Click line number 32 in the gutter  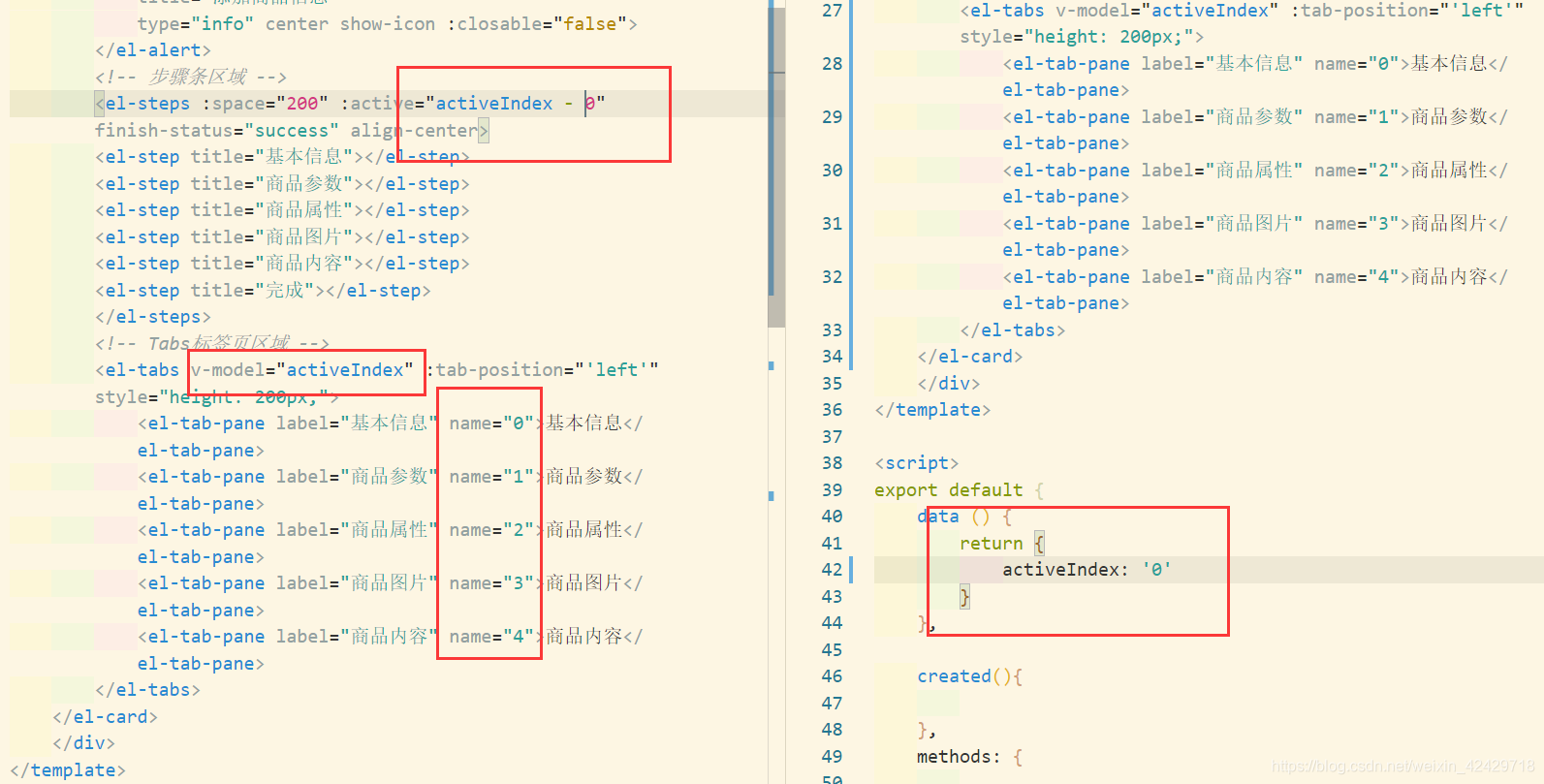coord(832,277)
